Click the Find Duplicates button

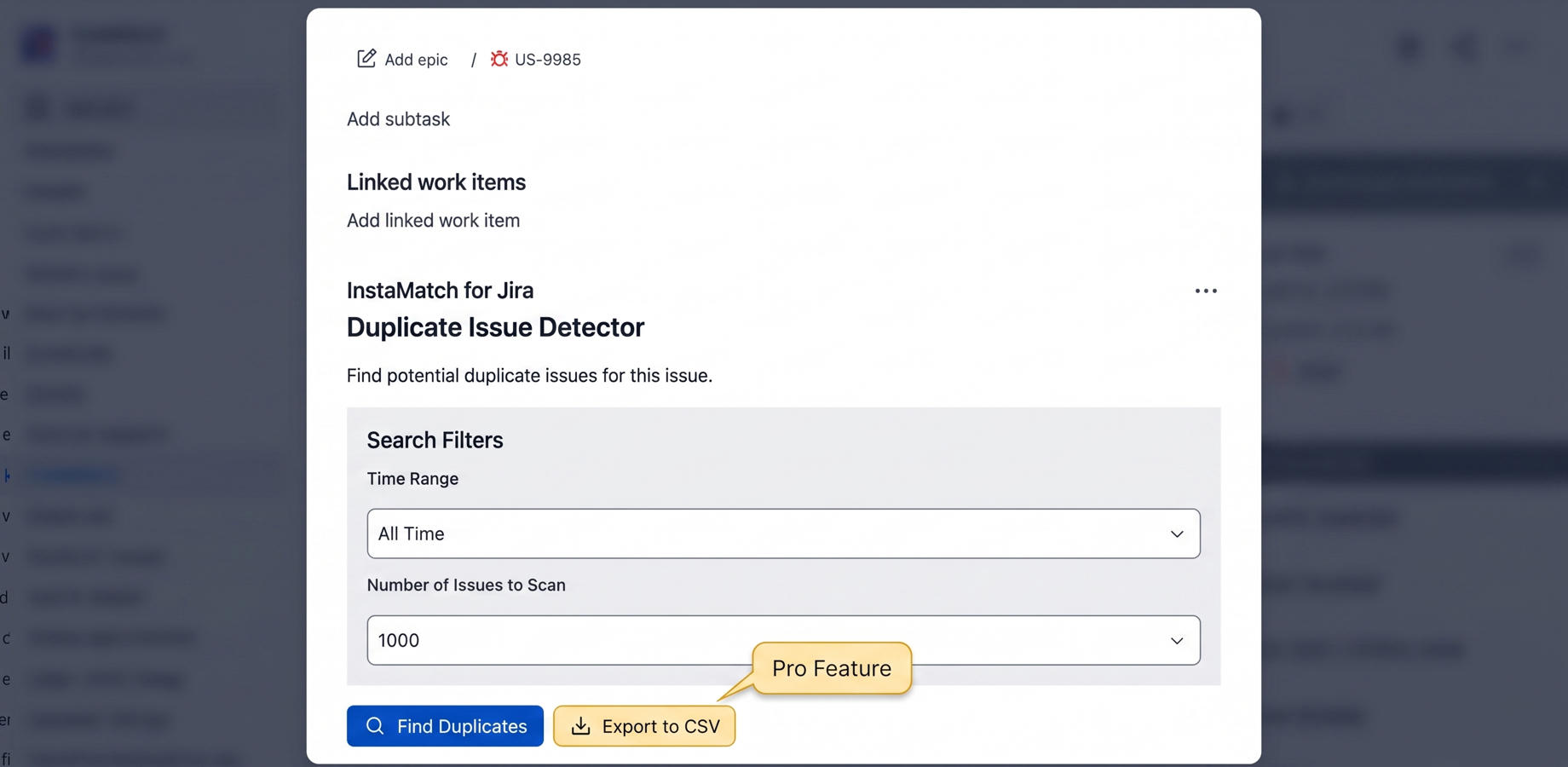click(445, 726)
